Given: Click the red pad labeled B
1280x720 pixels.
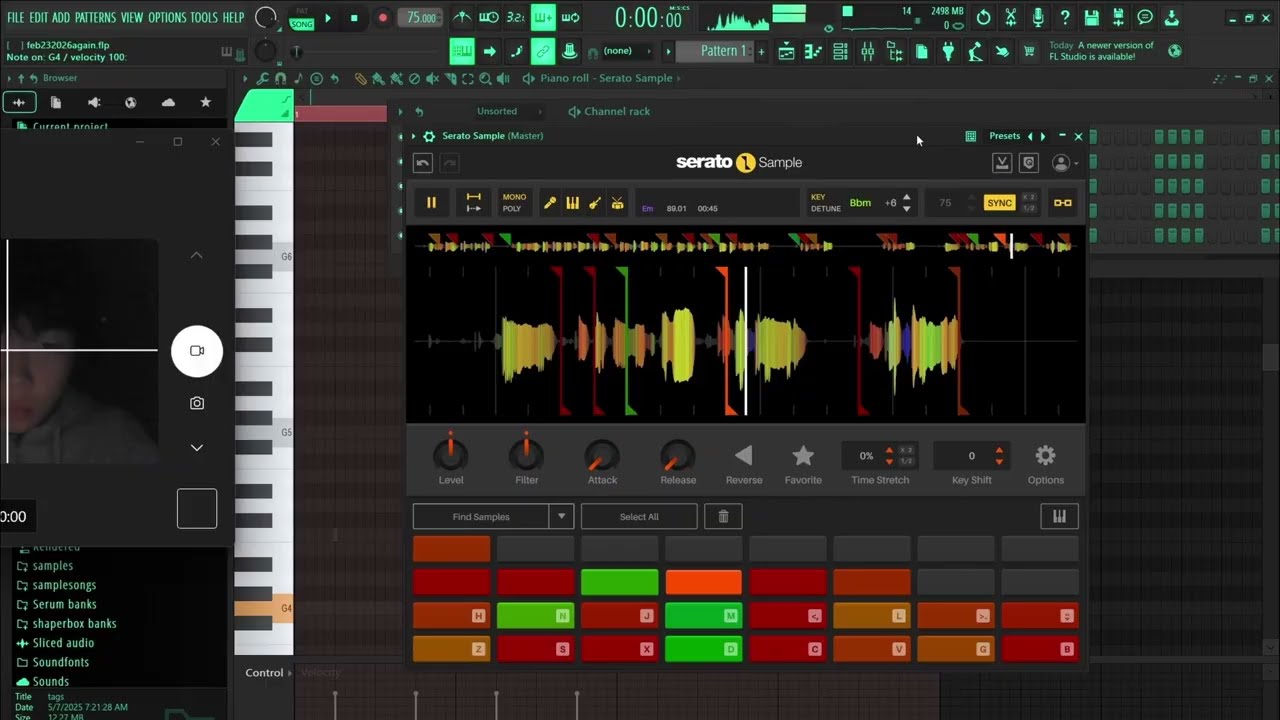Looking at the screenshot, I should pos(1040,649).
